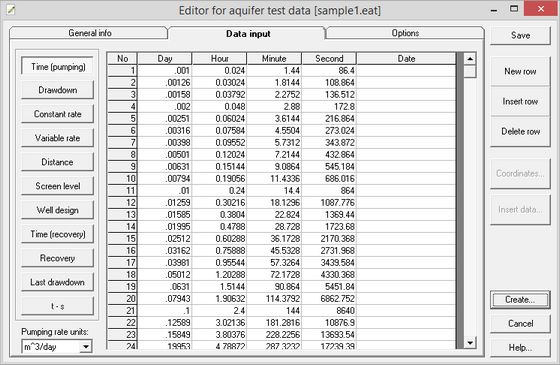
Task: Select Minute cell with value 2.2752
Action: click(274, 95)
